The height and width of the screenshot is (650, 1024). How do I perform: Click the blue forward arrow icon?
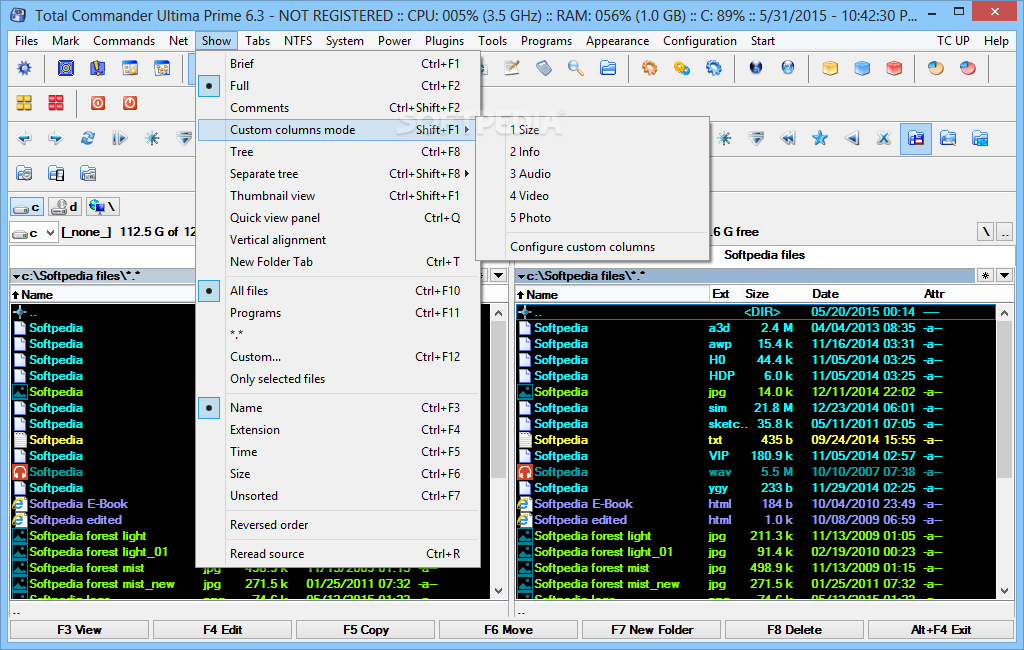click(x=56, y=138)
